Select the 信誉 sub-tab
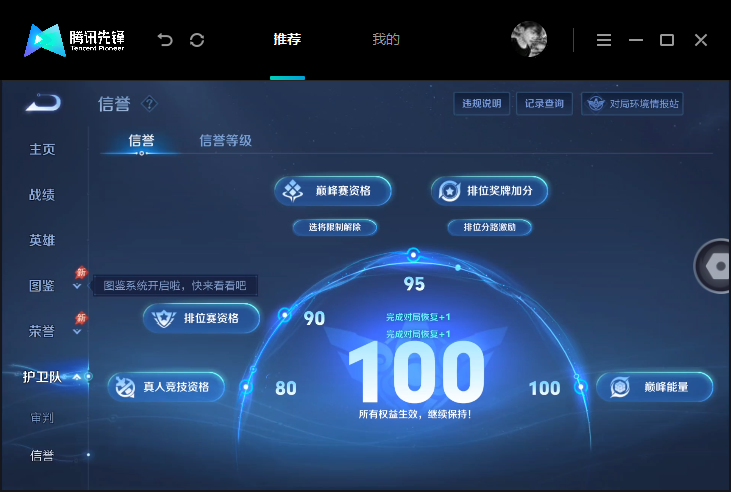731x492 pixels. coord(141,140)
